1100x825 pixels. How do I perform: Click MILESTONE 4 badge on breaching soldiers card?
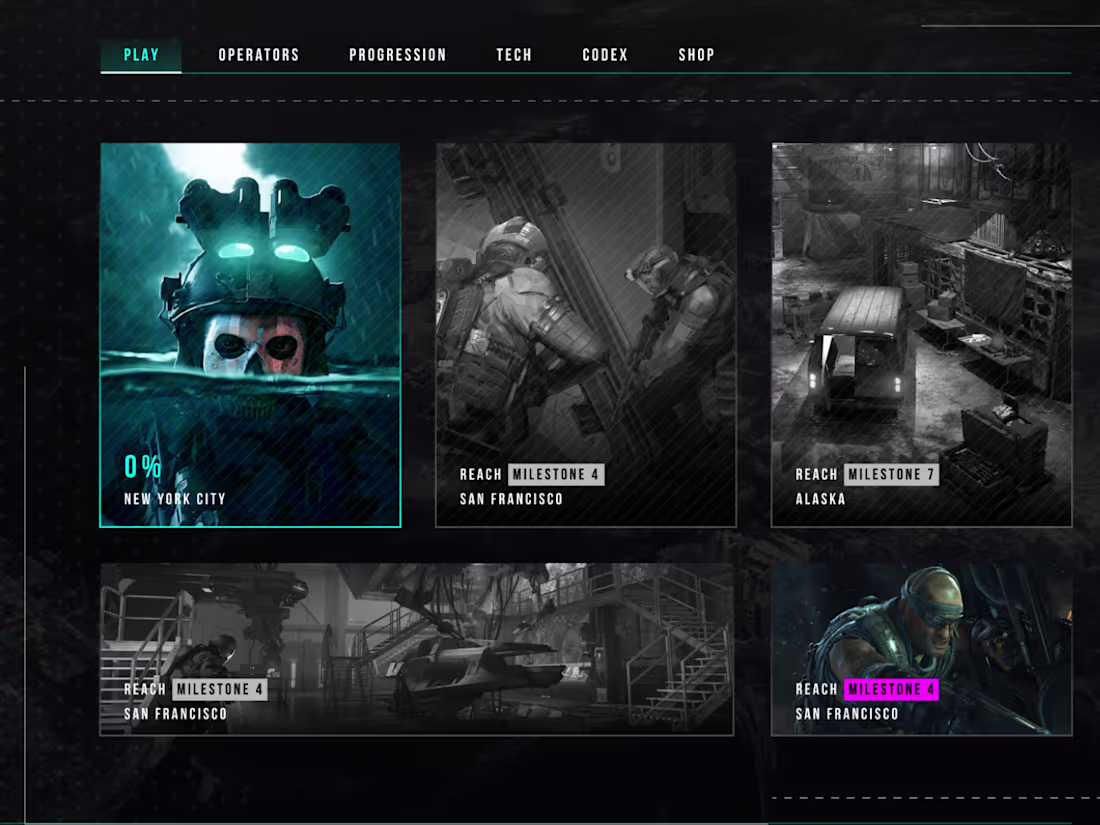[x=556, y=474]
